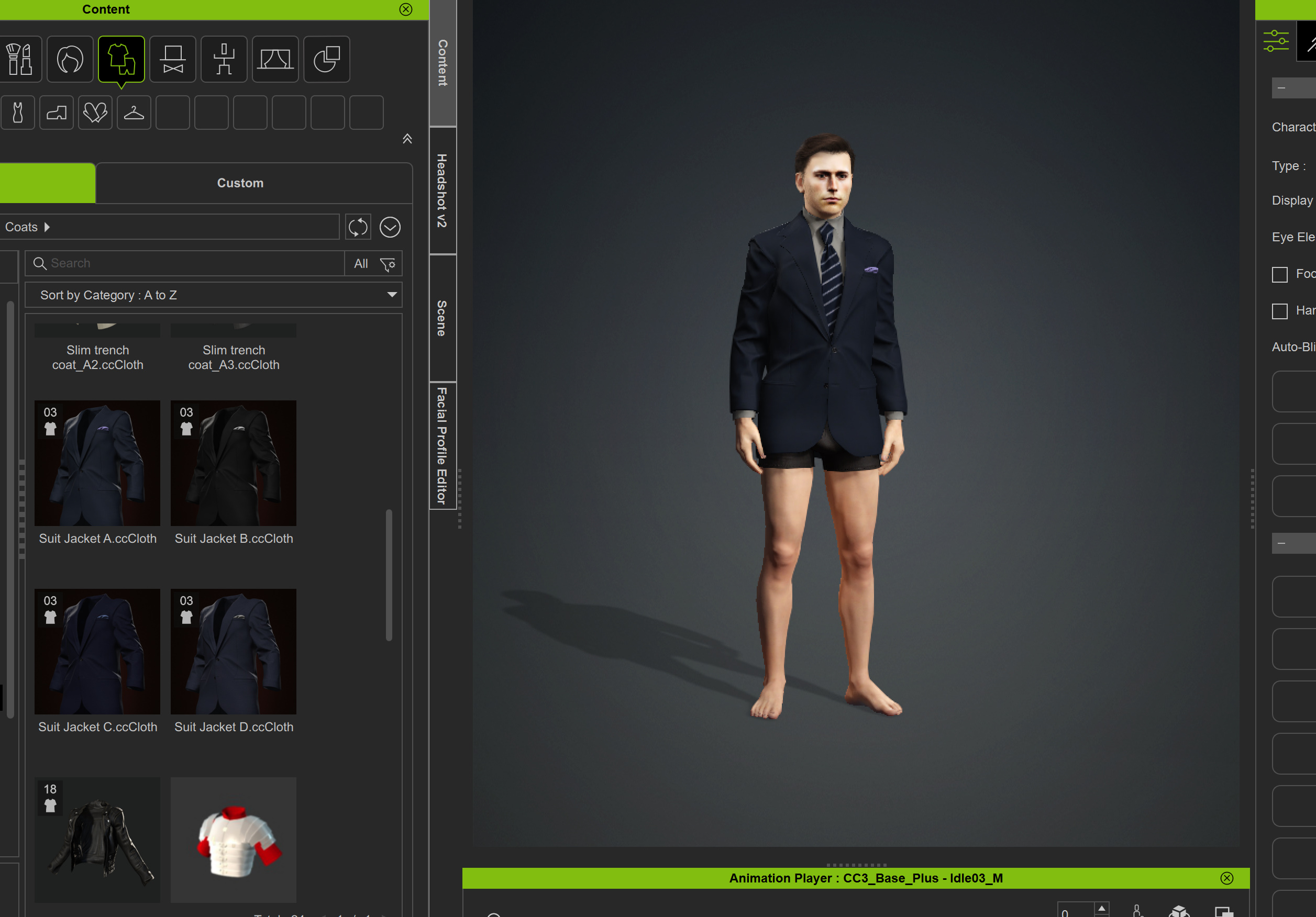Open the search filter settings icon

click(x=388, y=264)
